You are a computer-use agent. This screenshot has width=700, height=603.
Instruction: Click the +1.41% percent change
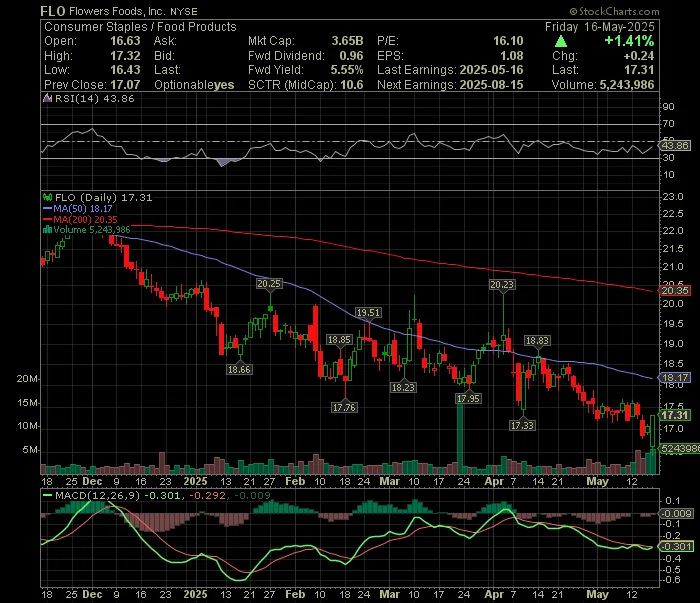[629, 41]
